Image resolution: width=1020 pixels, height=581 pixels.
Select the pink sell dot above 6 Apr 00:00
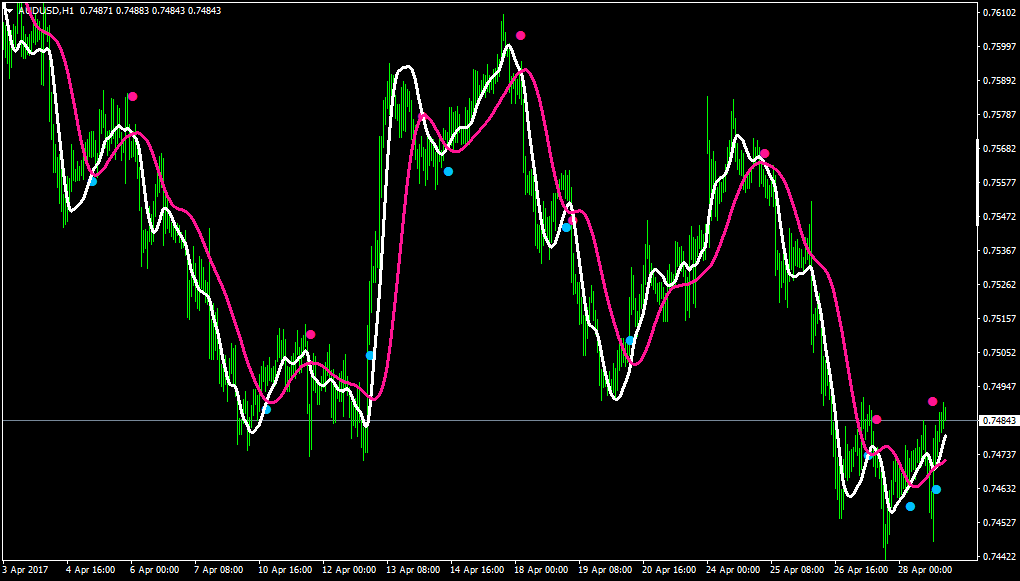click(133, 96)
